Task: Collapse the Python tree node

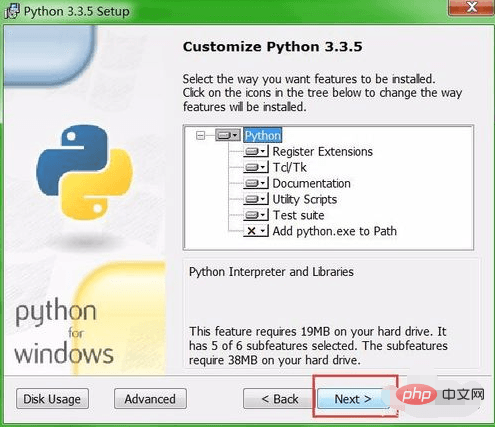Action: [200, 135]
